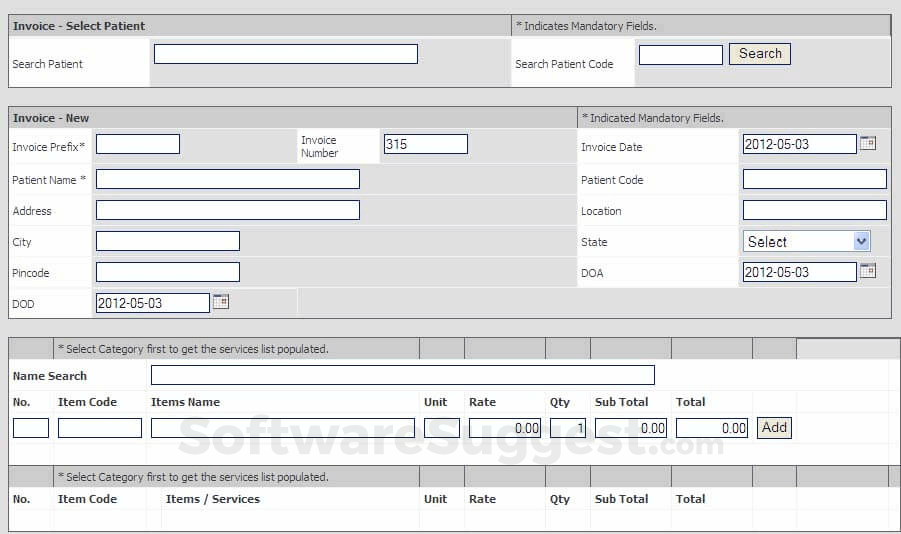Click the Location input field
This screenshot has width=901, height=534.
(x=814, y=210)
